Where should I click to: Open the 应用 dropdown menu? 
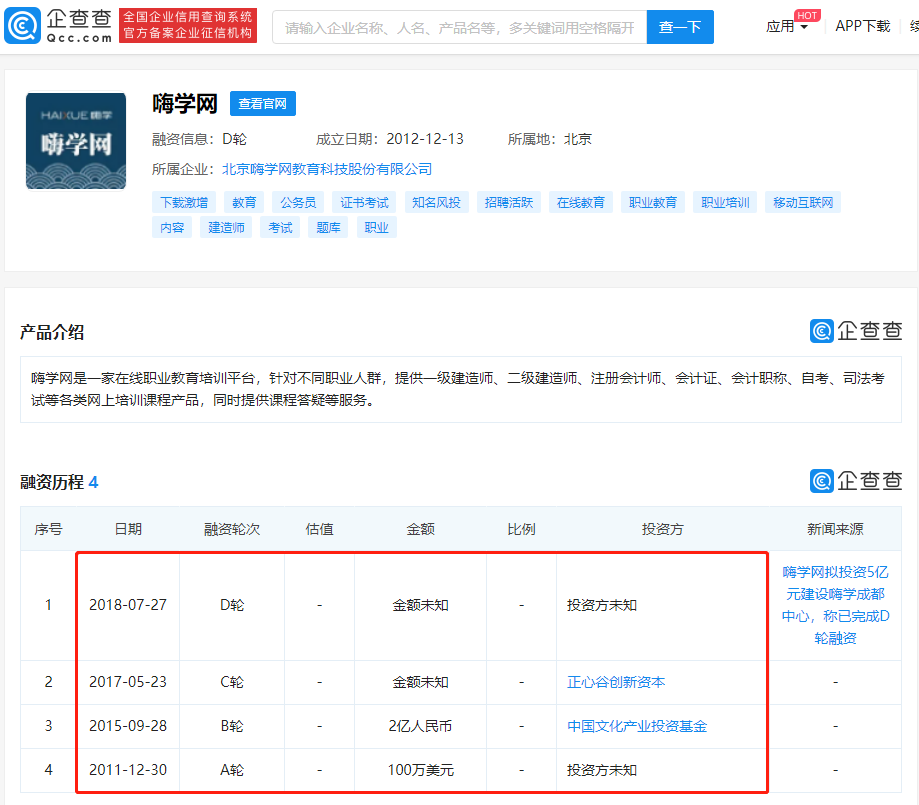(787, 27)
